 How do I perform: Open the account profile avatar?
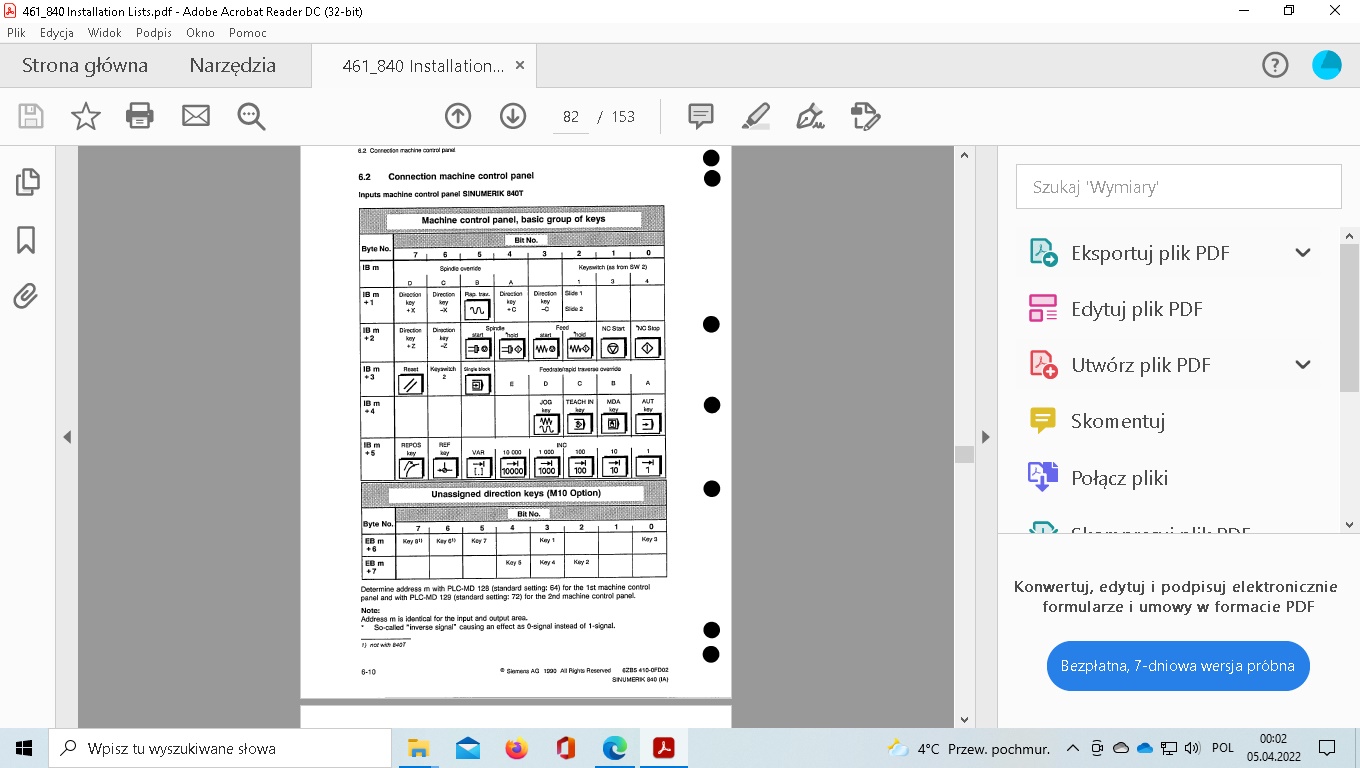point(1327,65)
